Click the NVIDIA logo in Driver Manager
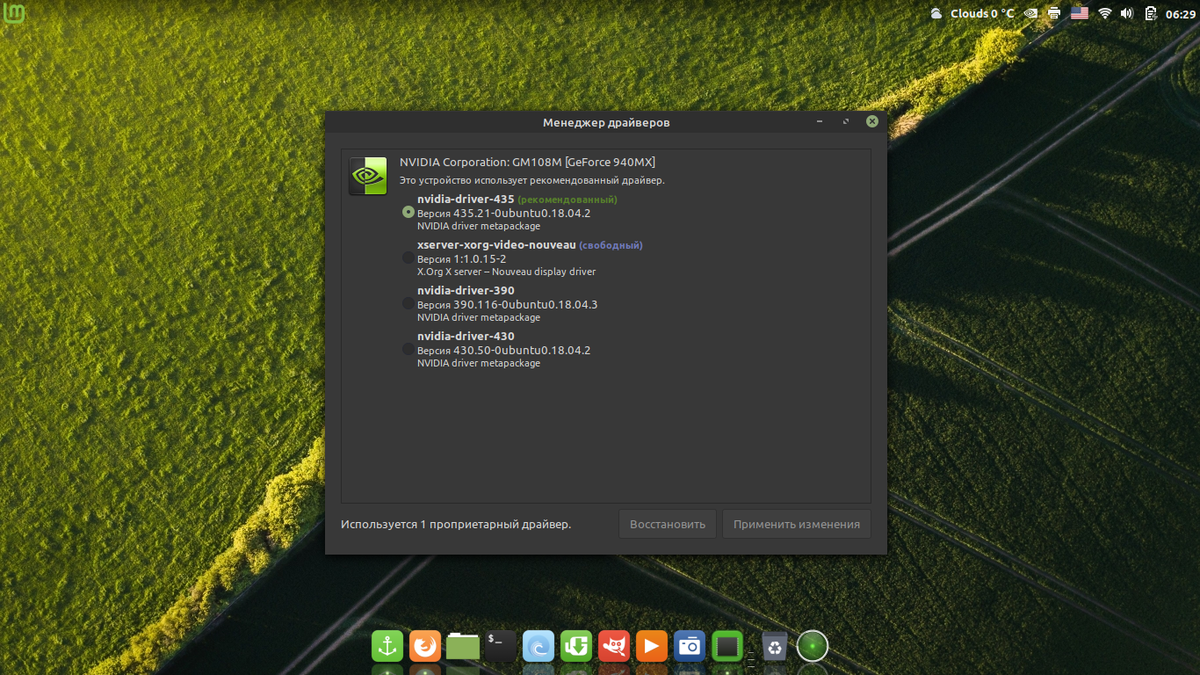This screenshot has height=675, width=1200. pyautogui.click(x=368, y=176)
